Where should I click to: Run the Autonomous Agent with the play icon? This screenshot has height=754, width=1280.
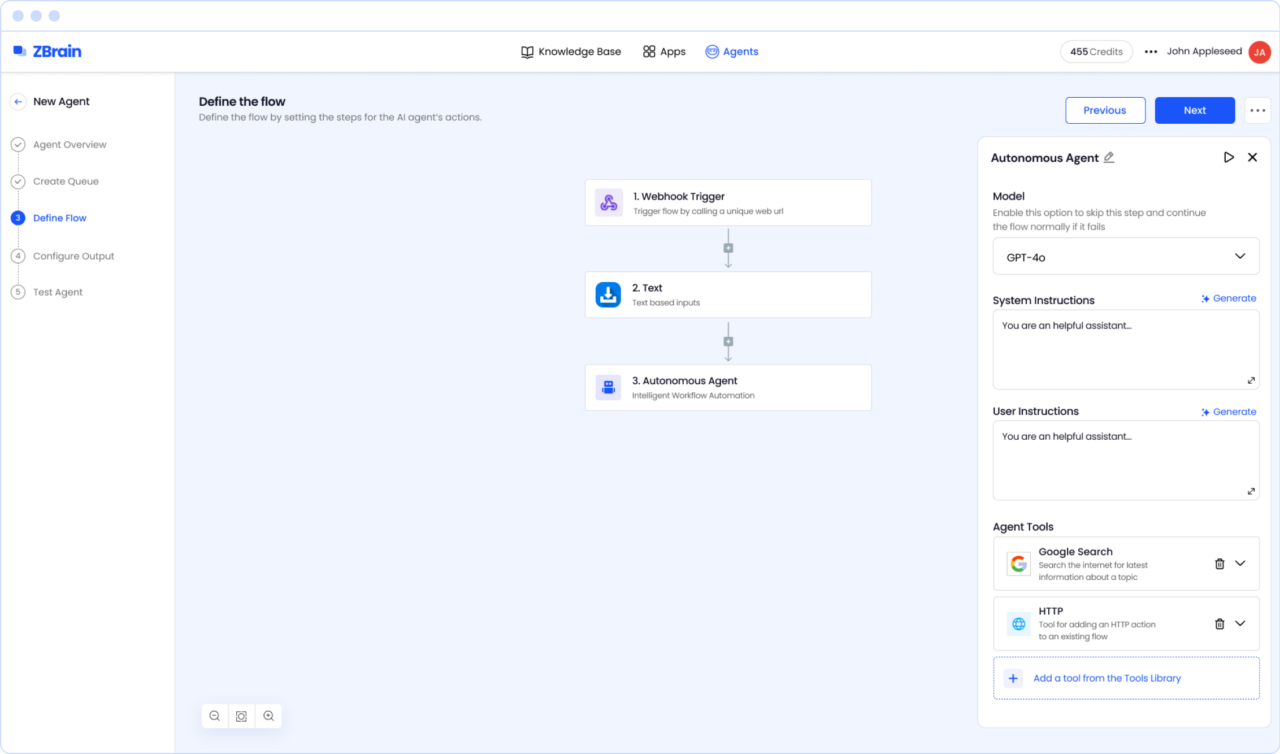(1229, 157)
